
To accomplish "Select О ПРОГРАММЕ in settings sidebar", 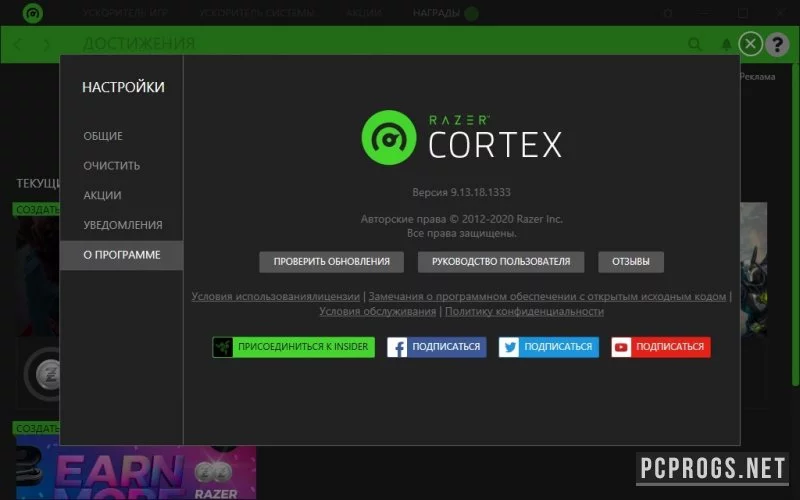I will (x=121, y=255).
